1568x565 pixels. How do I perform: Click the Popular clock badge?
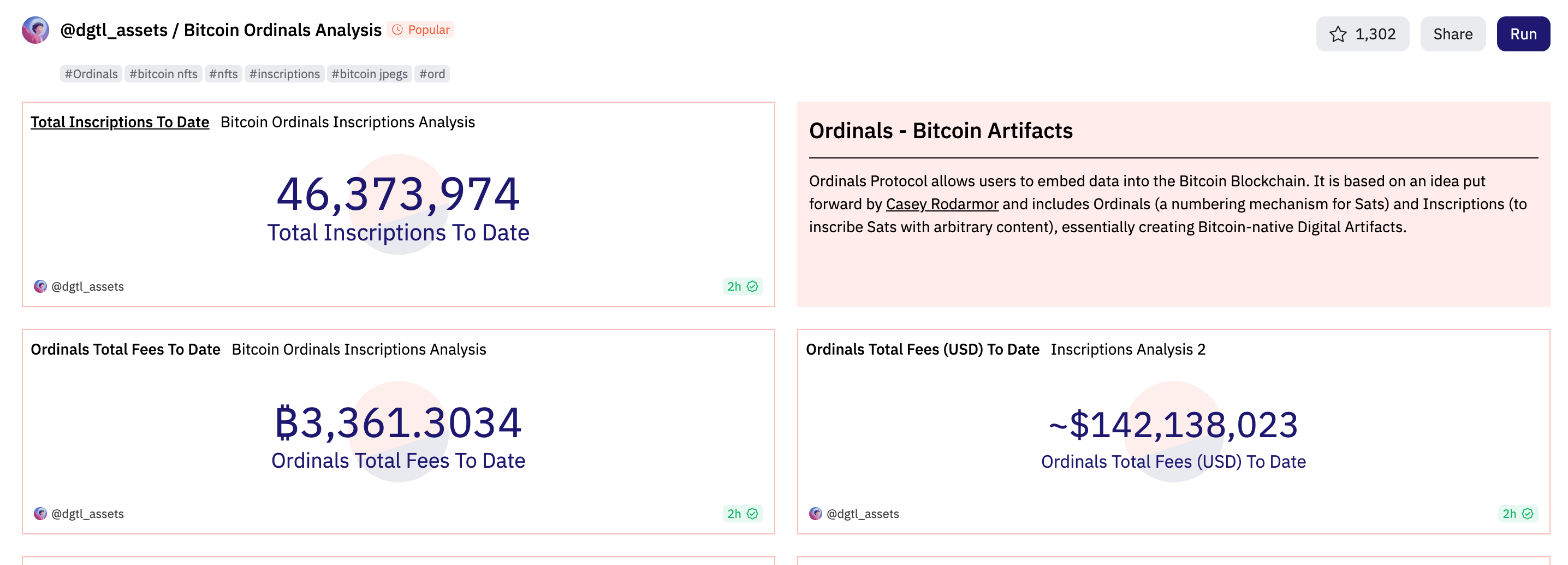click(420, 30)
